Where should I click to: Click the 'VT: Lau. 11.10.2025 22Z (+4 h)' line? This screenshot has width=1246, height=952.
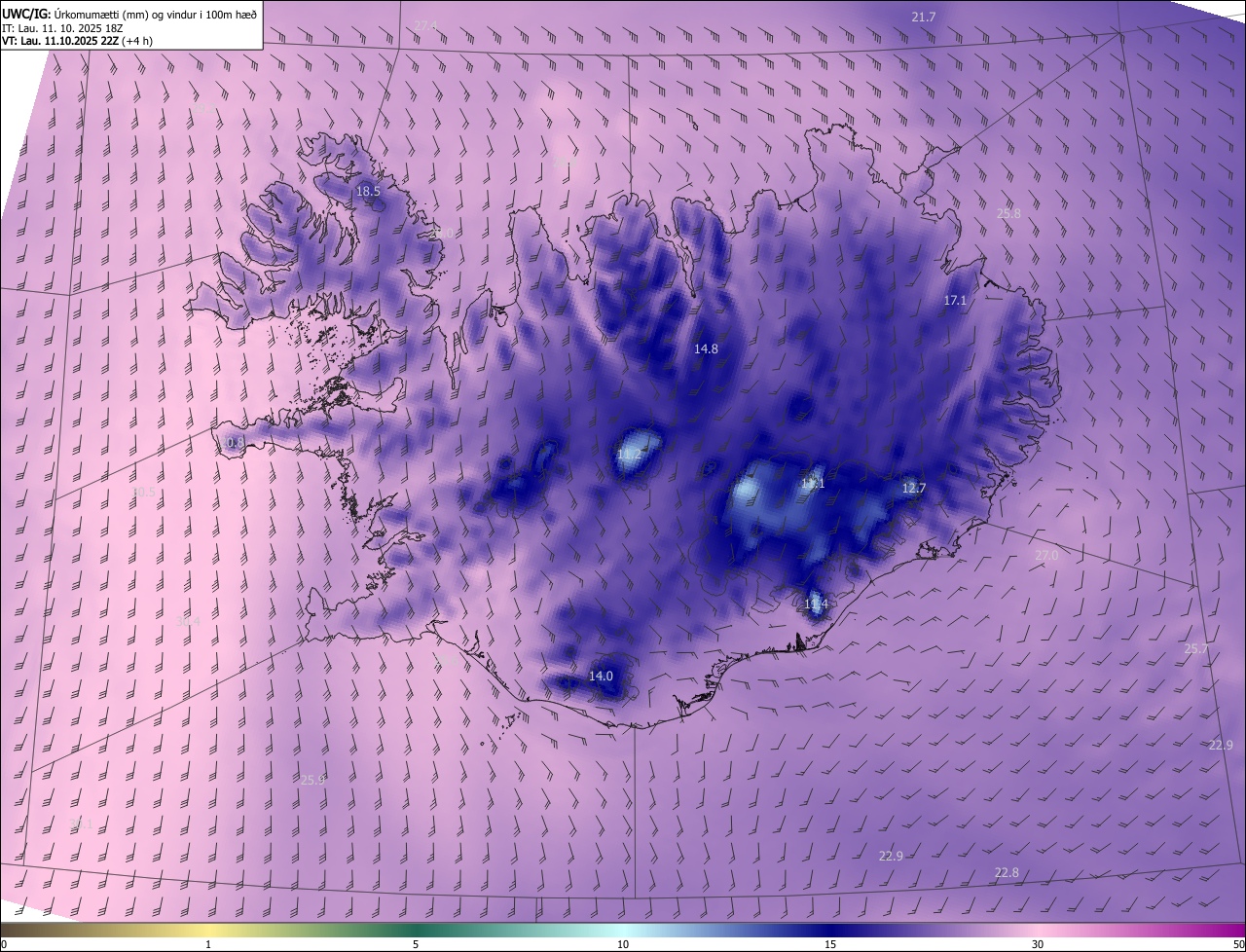[77, 41]
